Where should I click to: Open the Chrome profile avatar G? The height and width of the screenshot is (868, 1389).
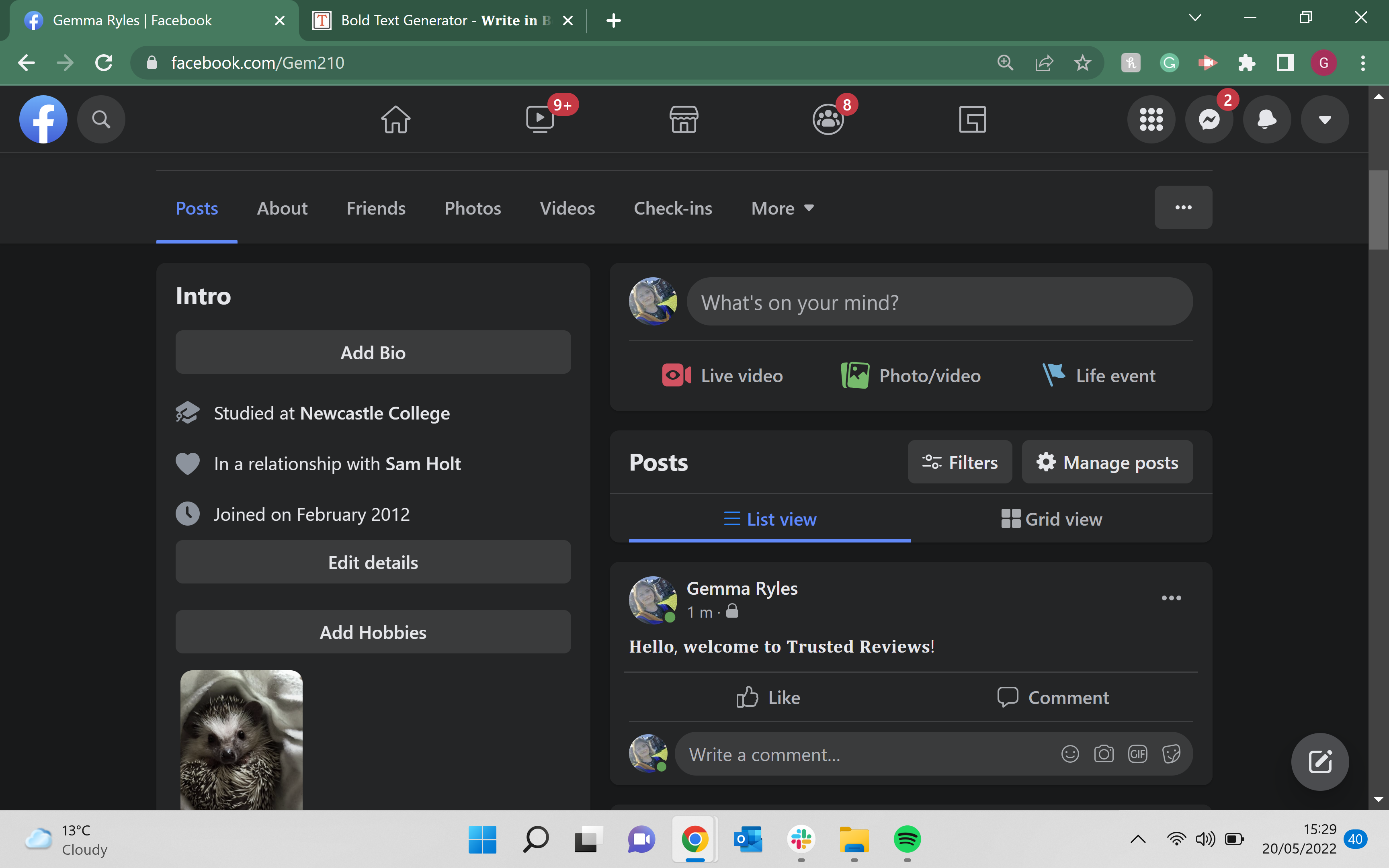point(1324,63)
